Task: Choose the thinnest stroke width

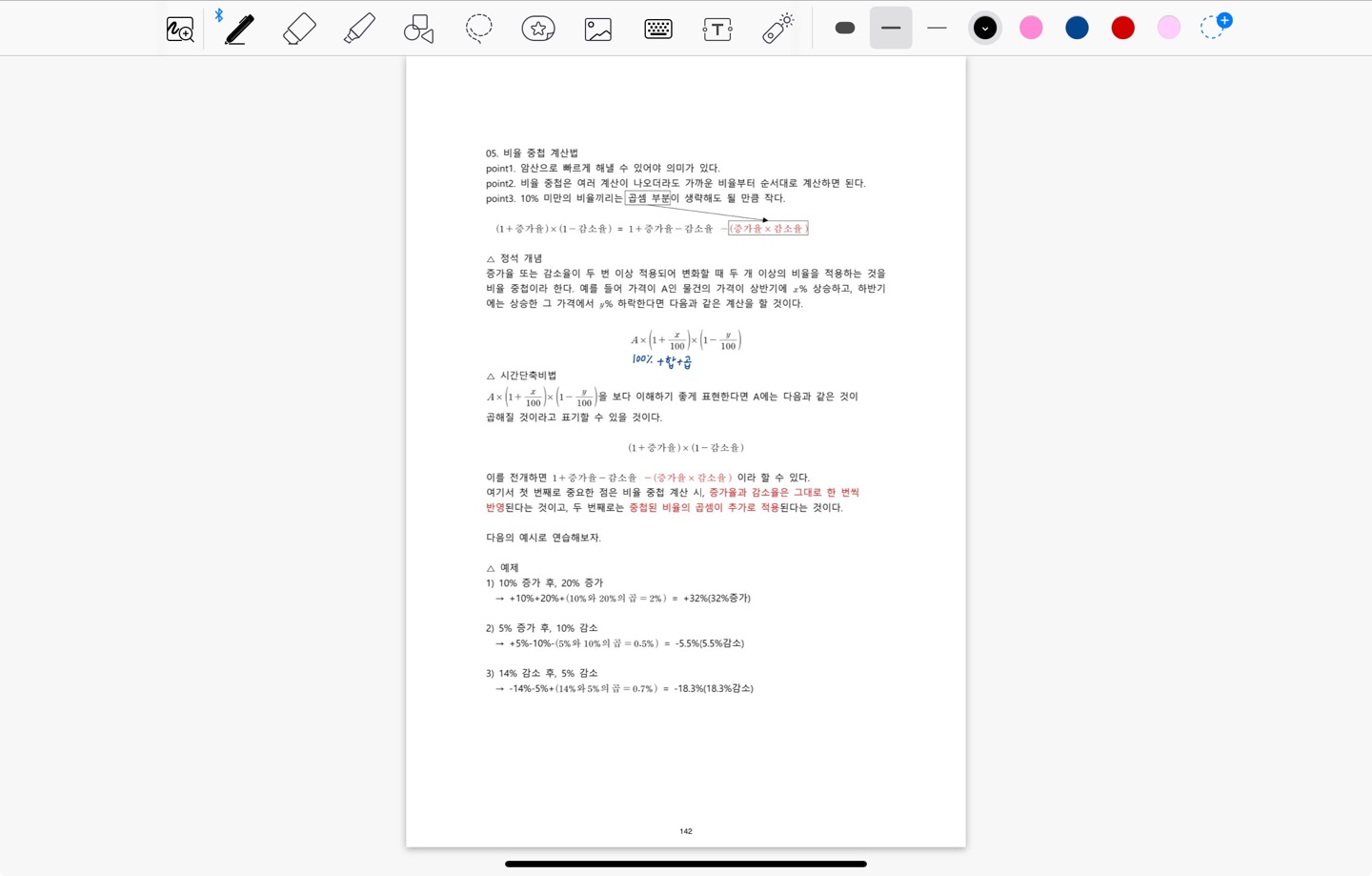Action: pos(937,28)
